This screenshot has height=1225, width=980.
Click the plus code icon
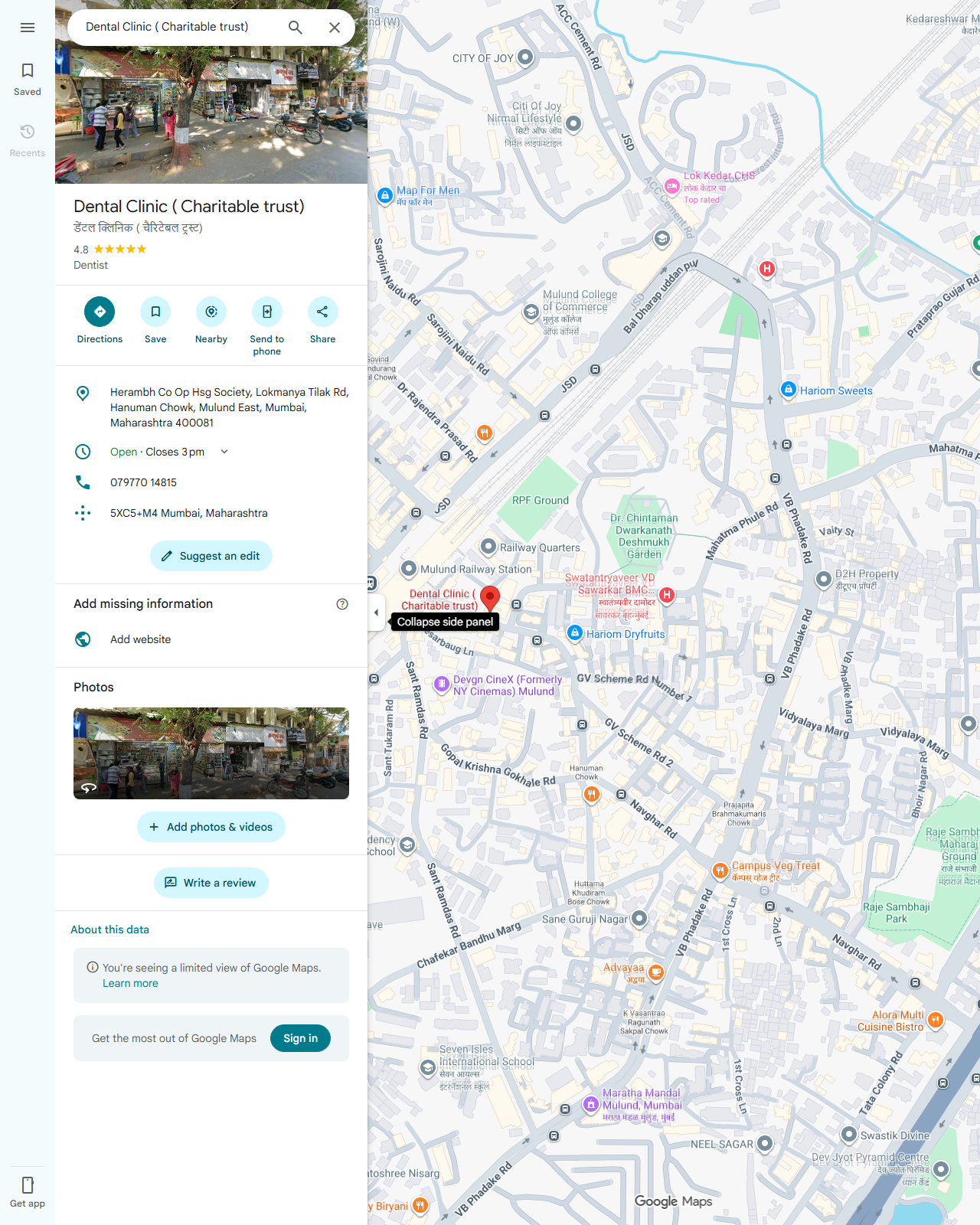click(83, 513)
